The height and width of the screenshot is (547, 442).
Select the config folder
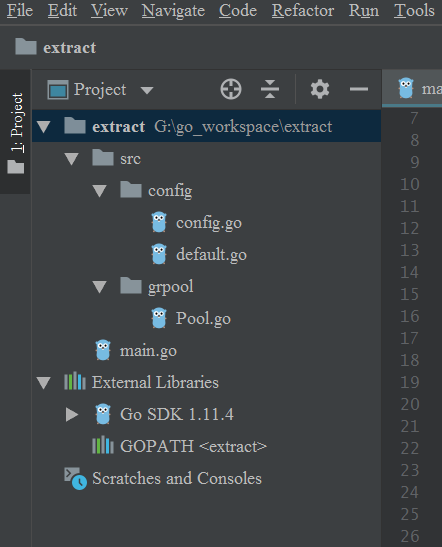click(x=170, y=191)
